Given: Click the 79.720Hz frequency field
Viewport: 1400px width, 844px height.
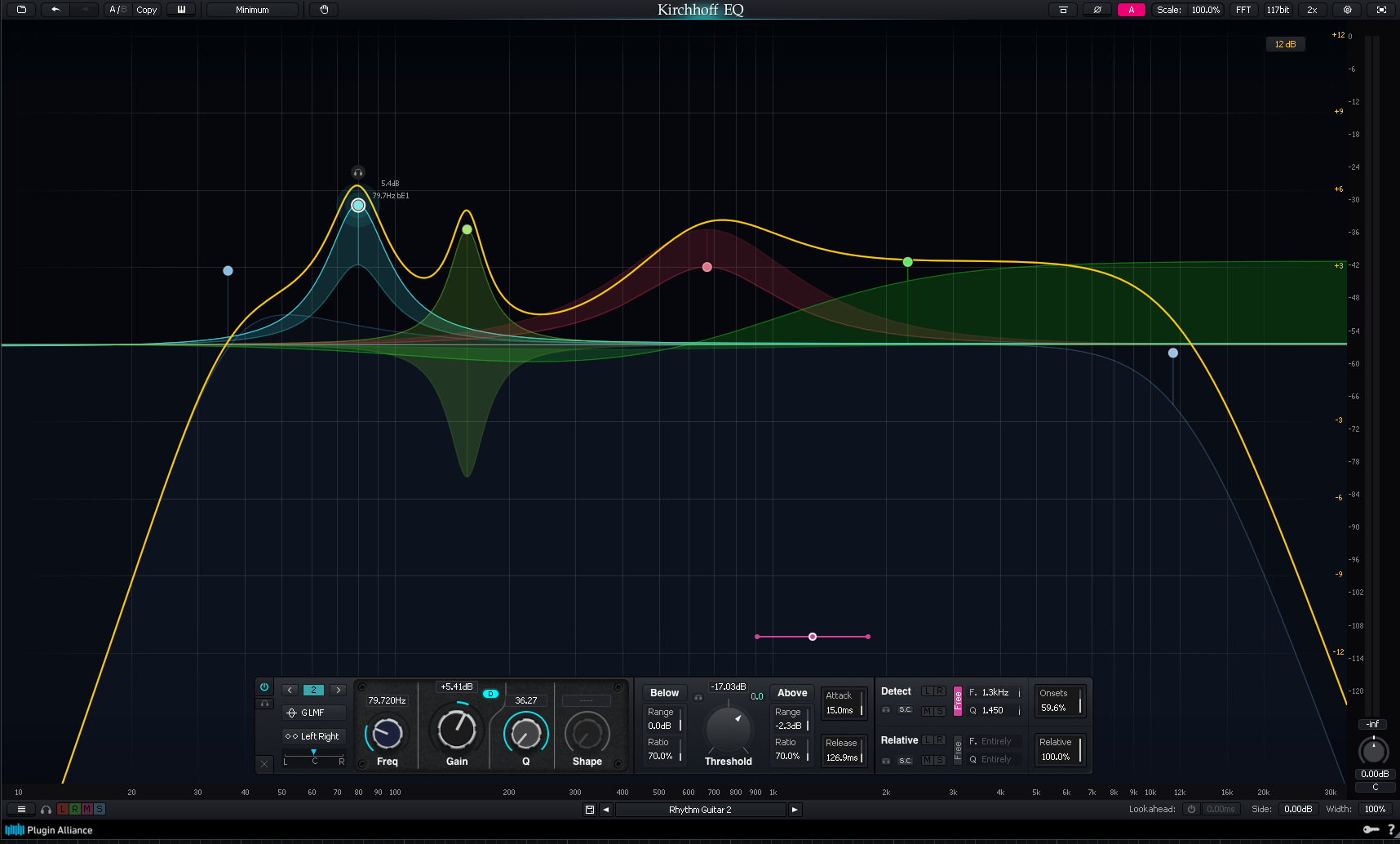Looking at the screenshot, I should click(387, 700).
